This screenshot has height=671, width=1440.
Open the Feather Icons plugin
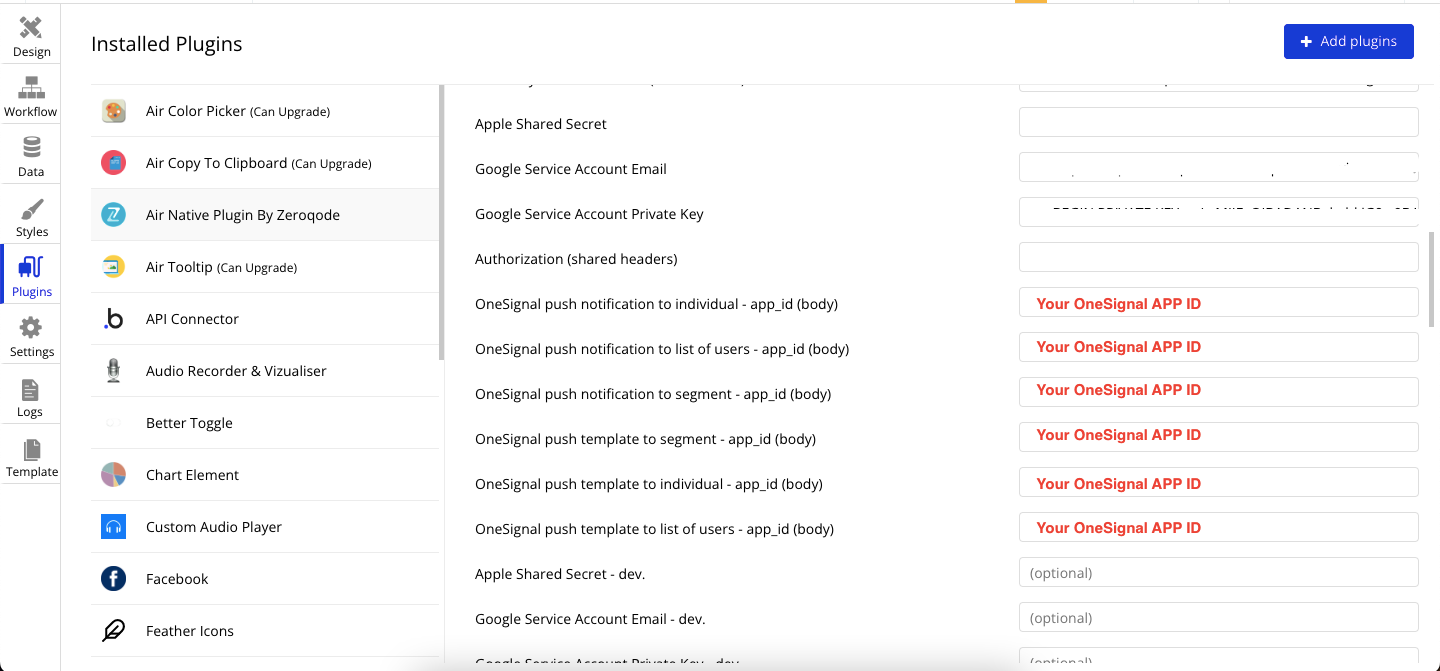tap(189, 631)
